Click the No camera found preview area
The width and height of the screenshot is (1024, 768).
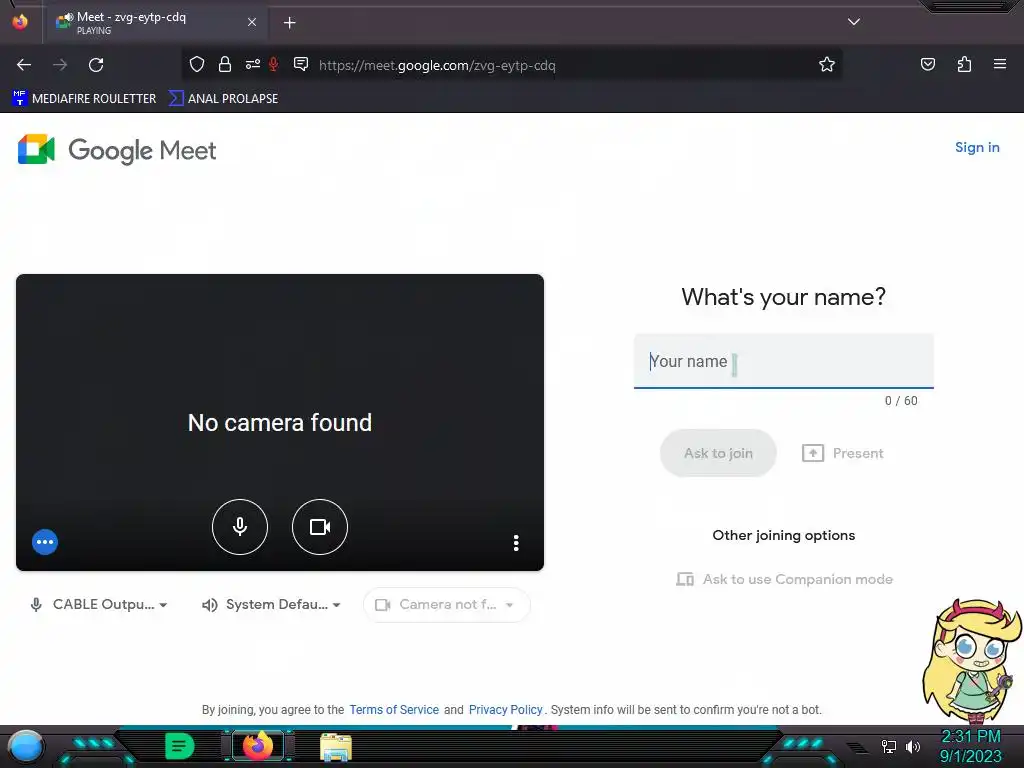point(280,422)
